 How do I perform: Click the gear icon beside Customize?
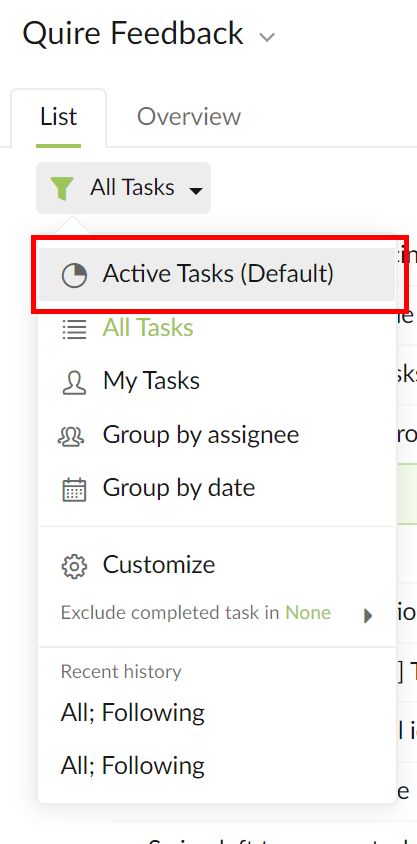74,566
